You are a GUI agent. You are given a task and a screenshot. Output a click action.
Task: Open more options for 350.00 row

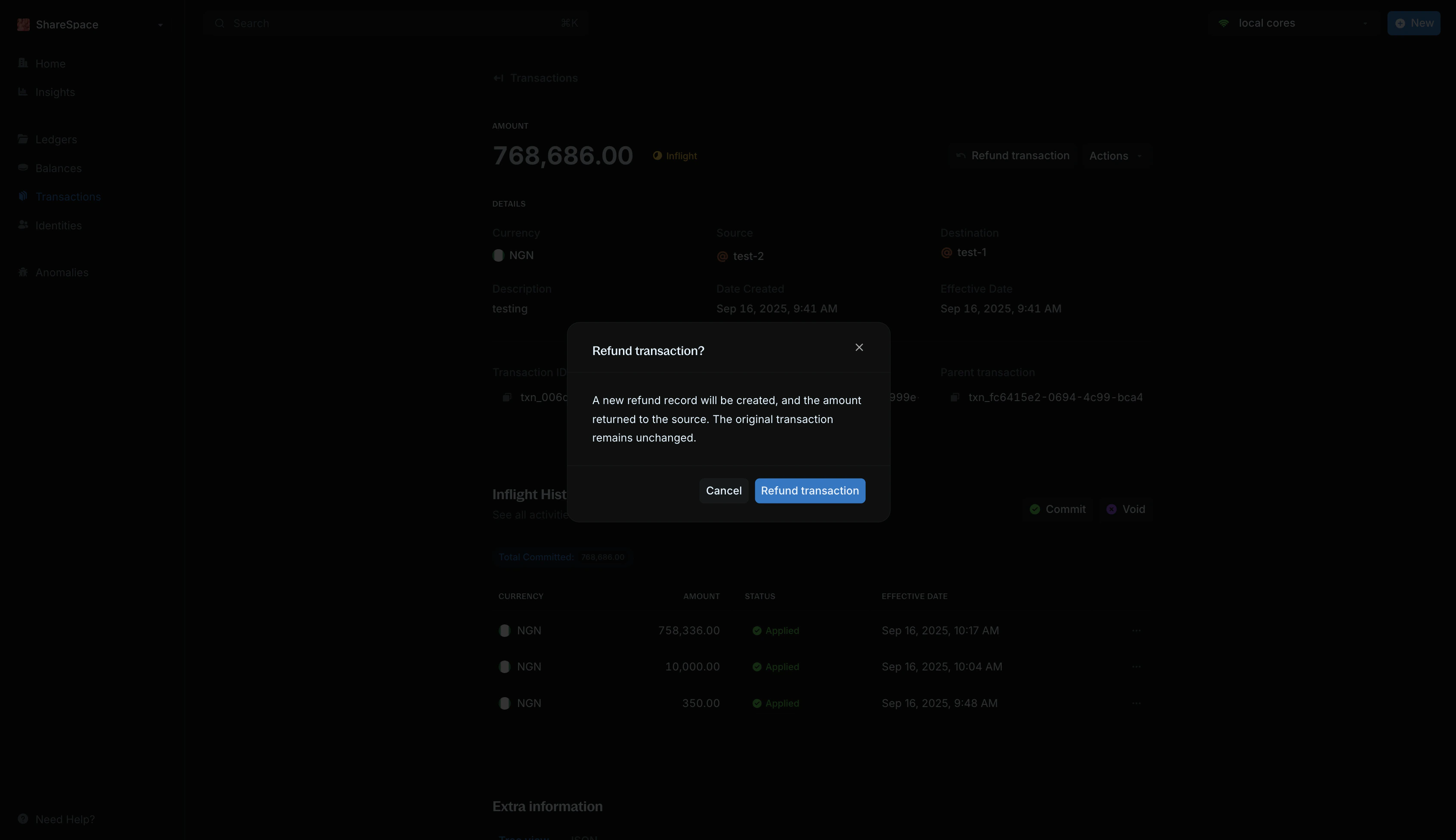pyautogui.click(x=1136, y=703)
